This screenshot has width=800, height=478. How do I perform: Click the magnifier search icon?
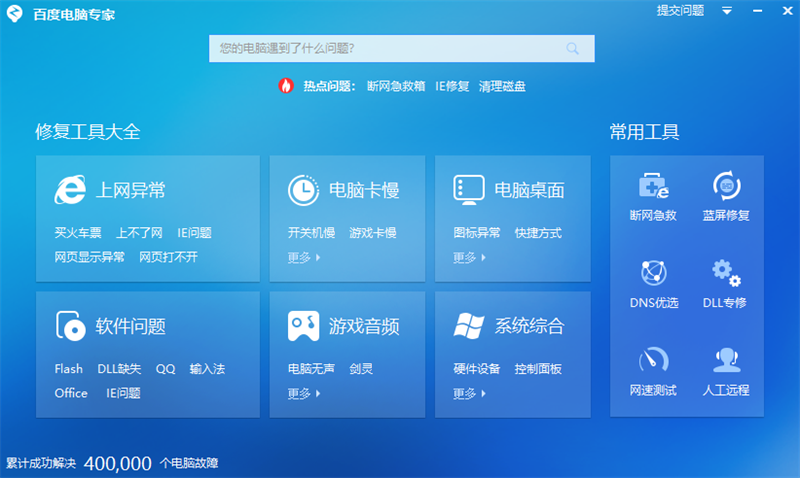573,48
